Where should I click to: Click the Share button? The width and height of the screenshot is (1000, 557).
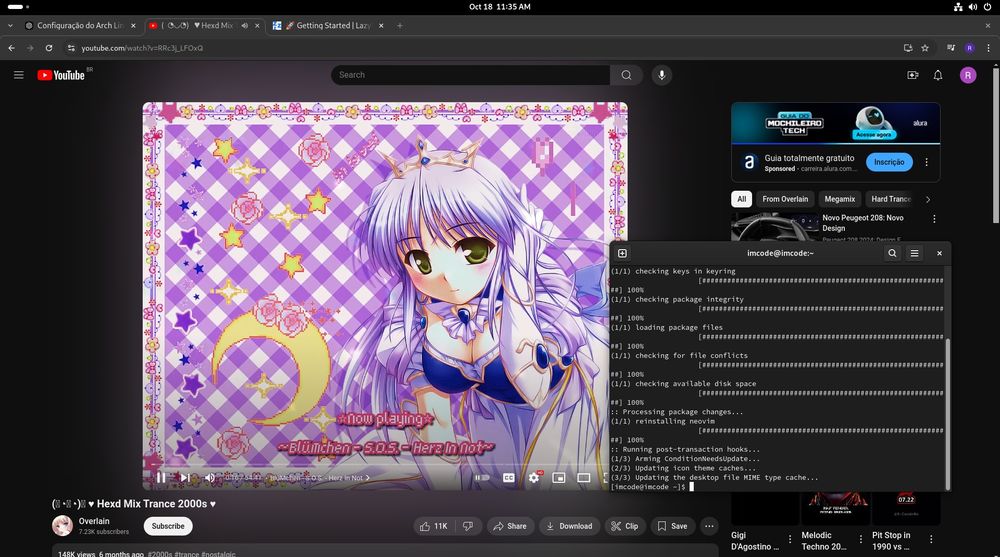510,526
